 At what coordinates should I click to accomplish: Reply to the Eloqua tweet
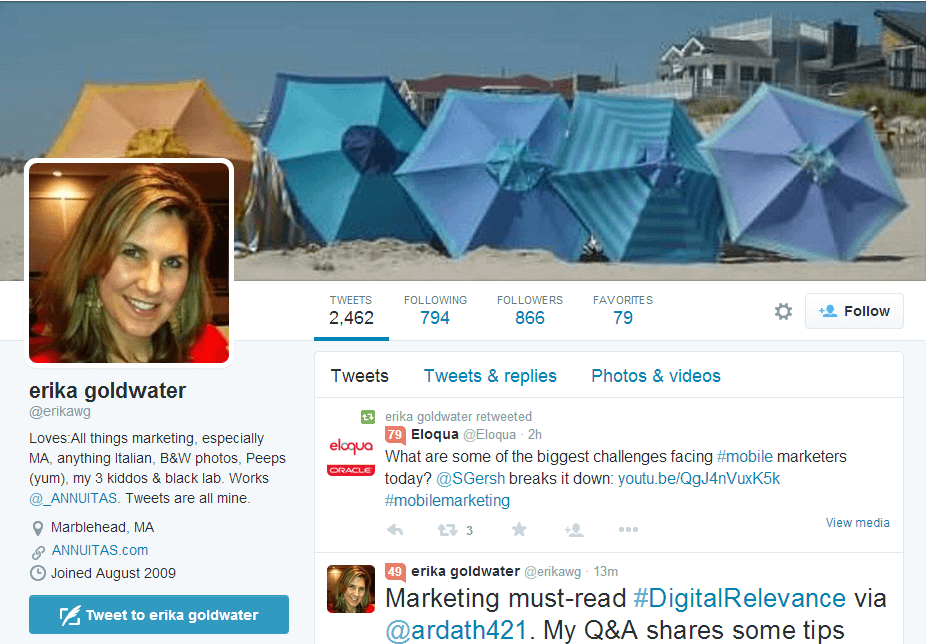pos(396,530)
